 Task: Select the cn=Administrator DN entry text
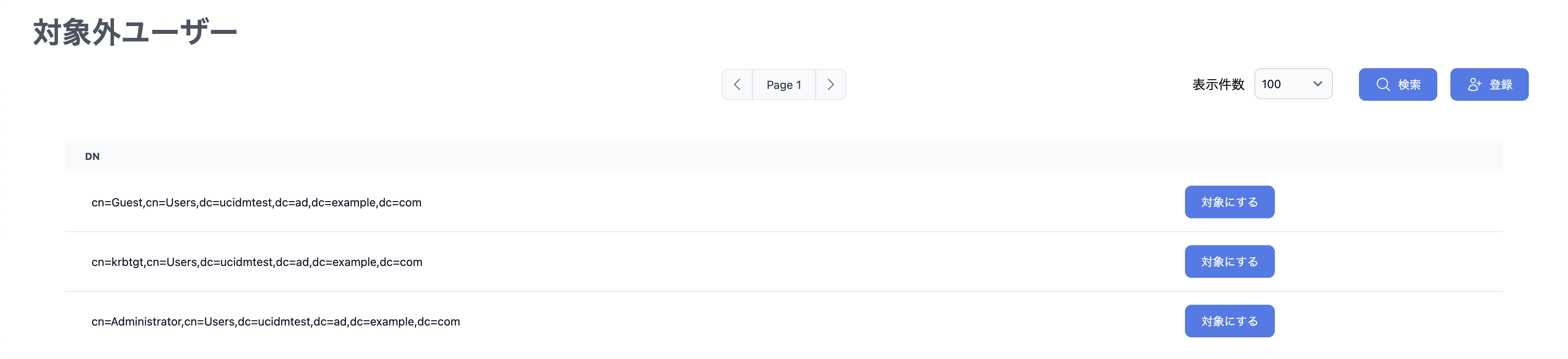pyautogui.click(x=276, y=322)
